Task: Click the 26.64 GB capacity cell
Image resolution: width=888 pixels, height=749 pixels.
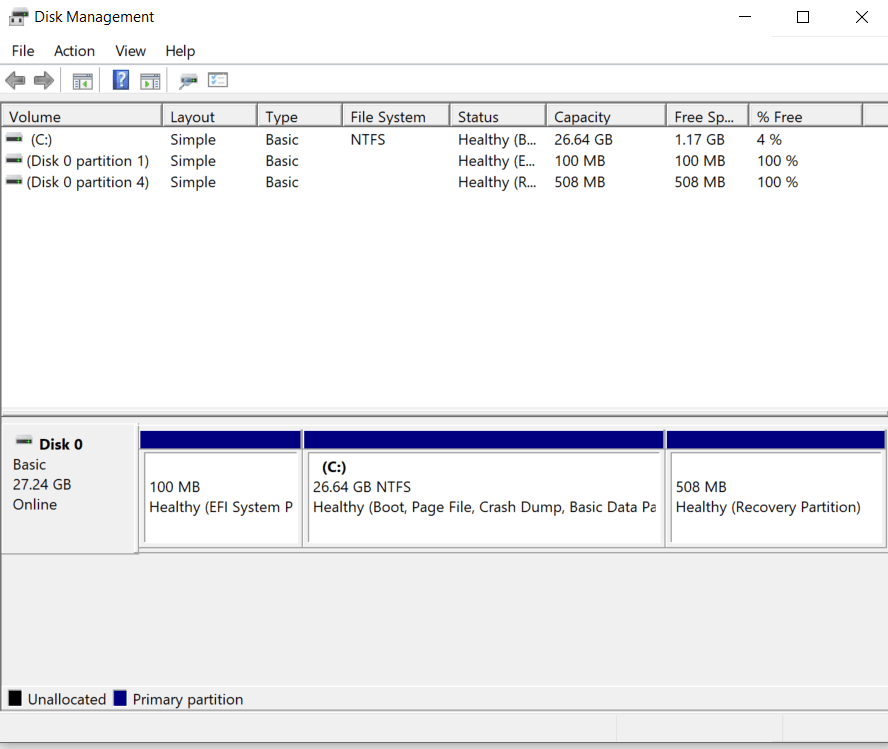Action: tap(583, 139)
